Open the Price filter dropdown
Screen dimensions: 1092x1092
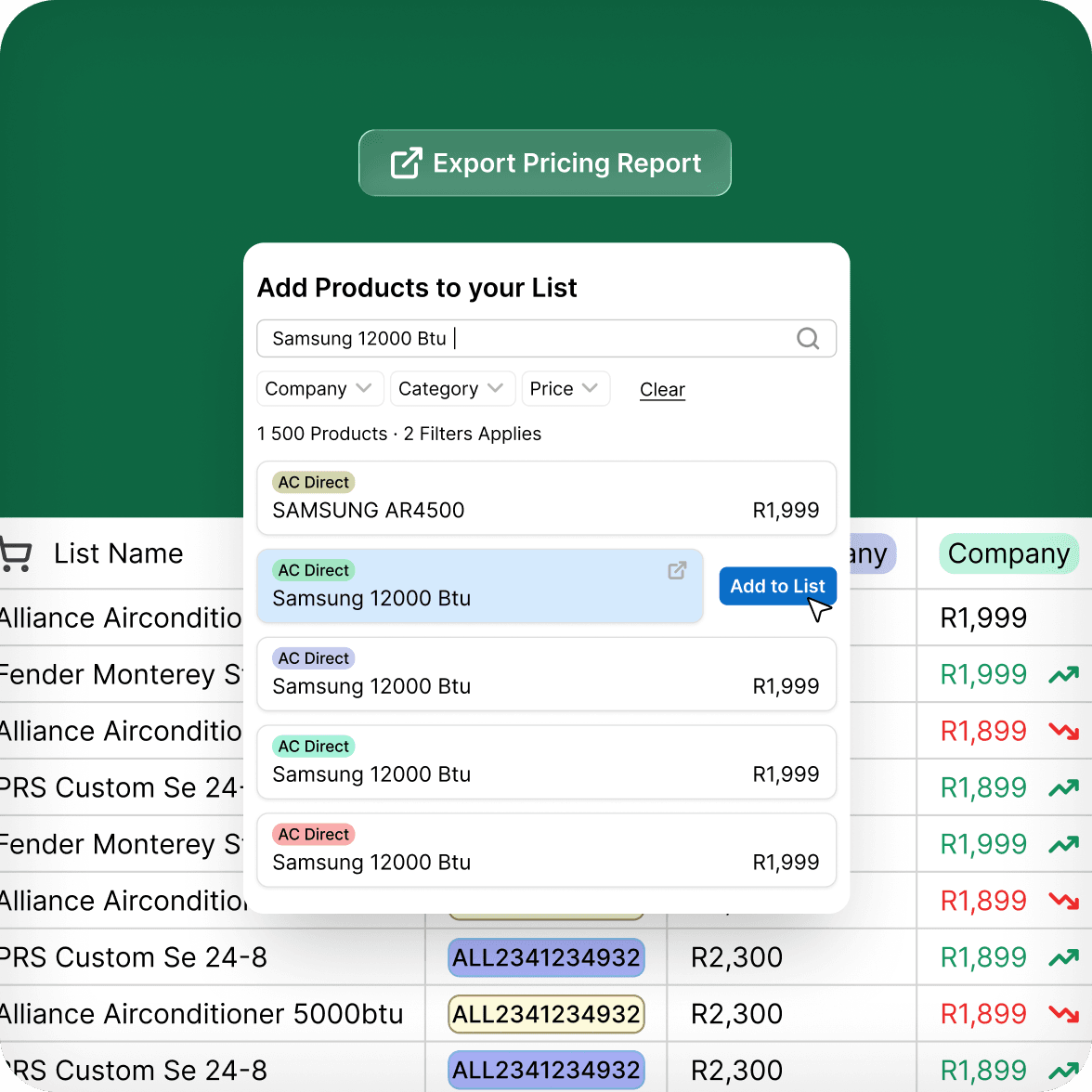coord(565,388)
